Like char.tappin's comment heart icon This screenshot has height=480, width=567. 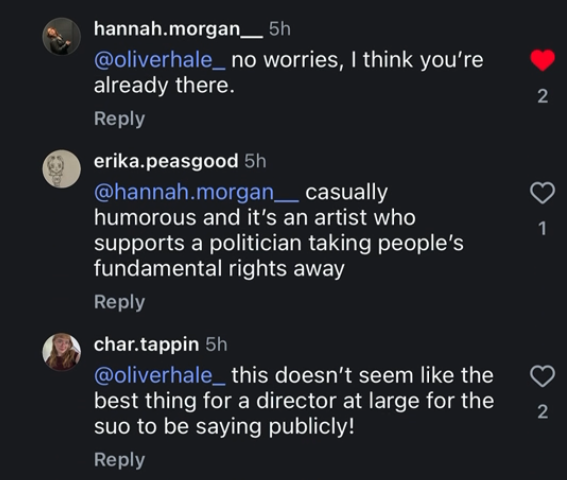click(542, 376)
